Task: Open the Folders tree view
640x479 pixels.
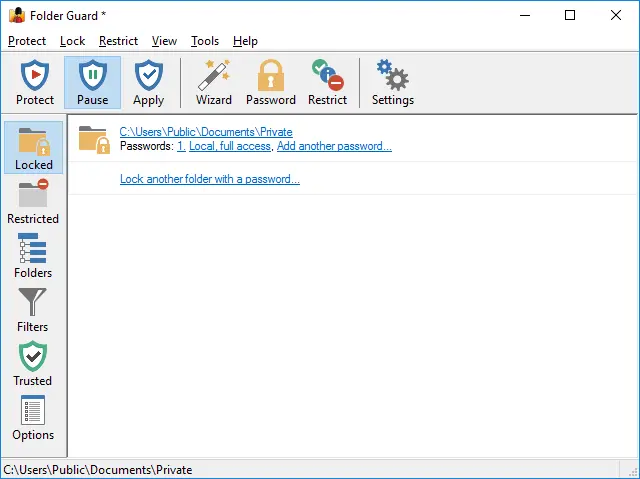Action: pyautogui.click(x=33, y=256)
